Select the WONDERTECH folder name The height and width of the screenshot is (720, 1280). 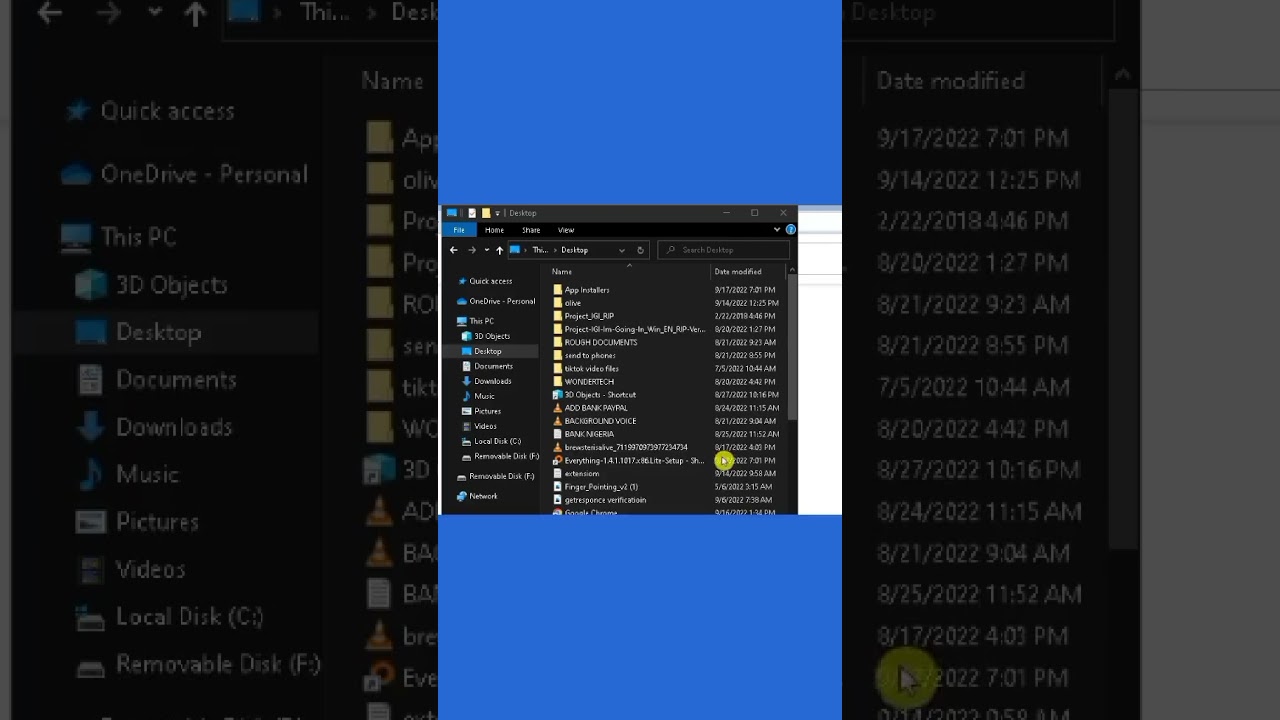click(x=589, y=382)
